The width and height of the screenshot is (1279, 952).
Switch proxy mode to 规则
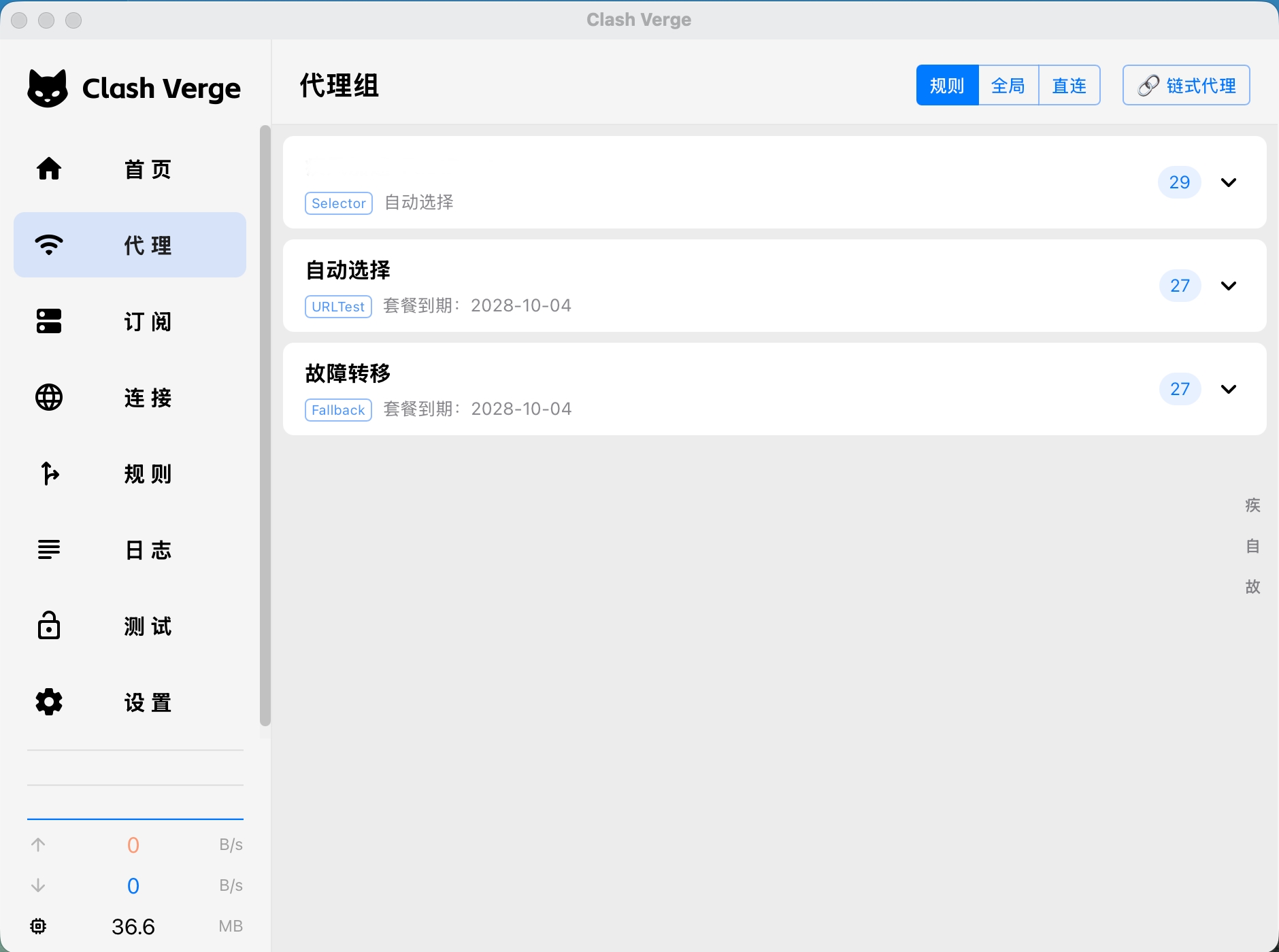(x=947, y=86)
